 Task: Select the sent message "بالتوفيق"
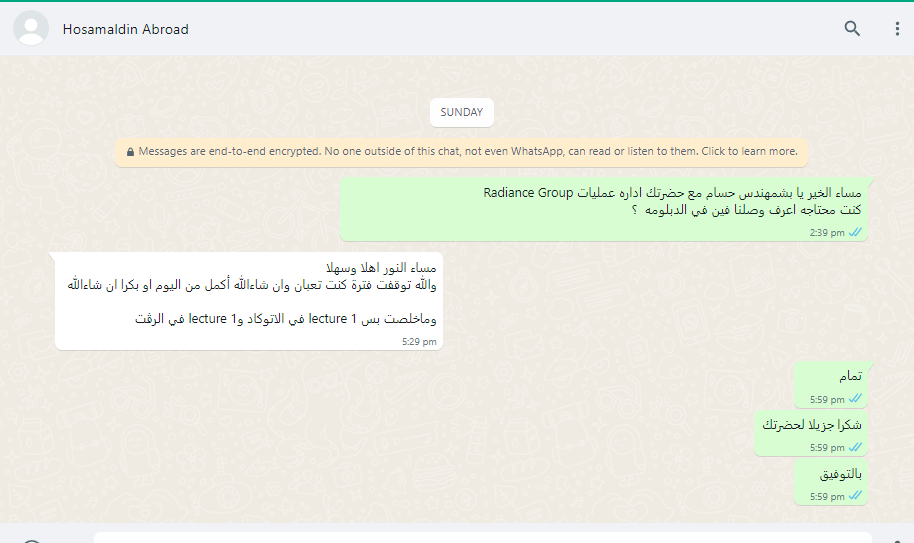click(831, 482)
